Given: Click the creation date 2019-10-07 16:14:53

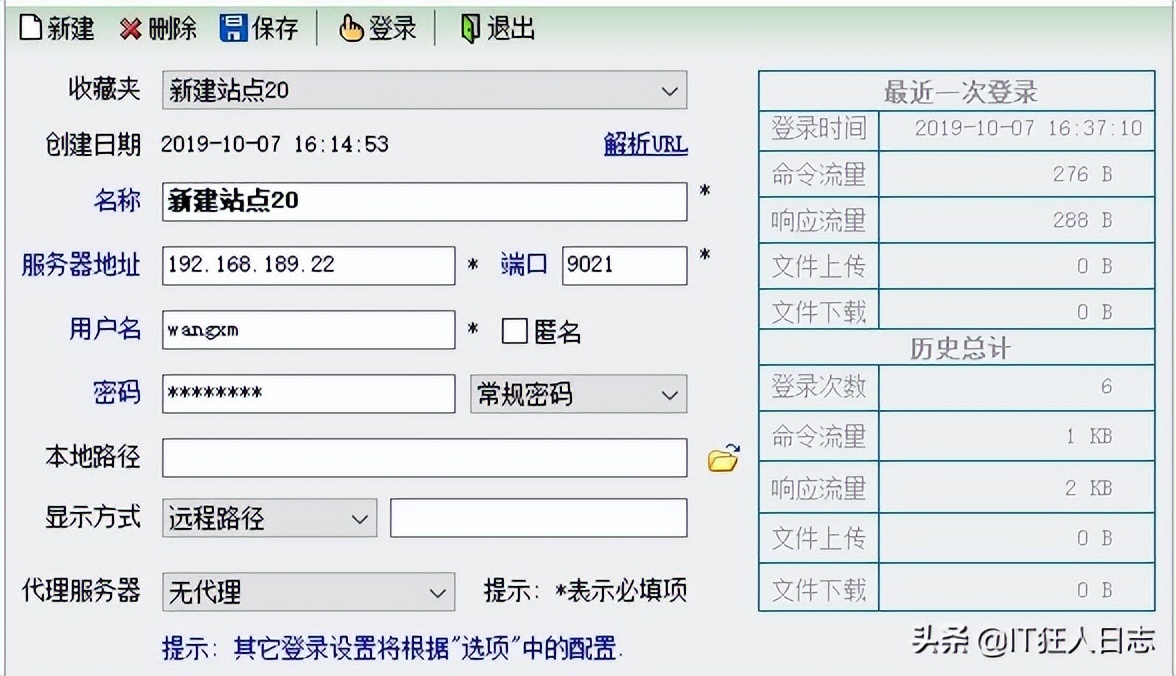Looking at the screenshot, I should [274, 144].
